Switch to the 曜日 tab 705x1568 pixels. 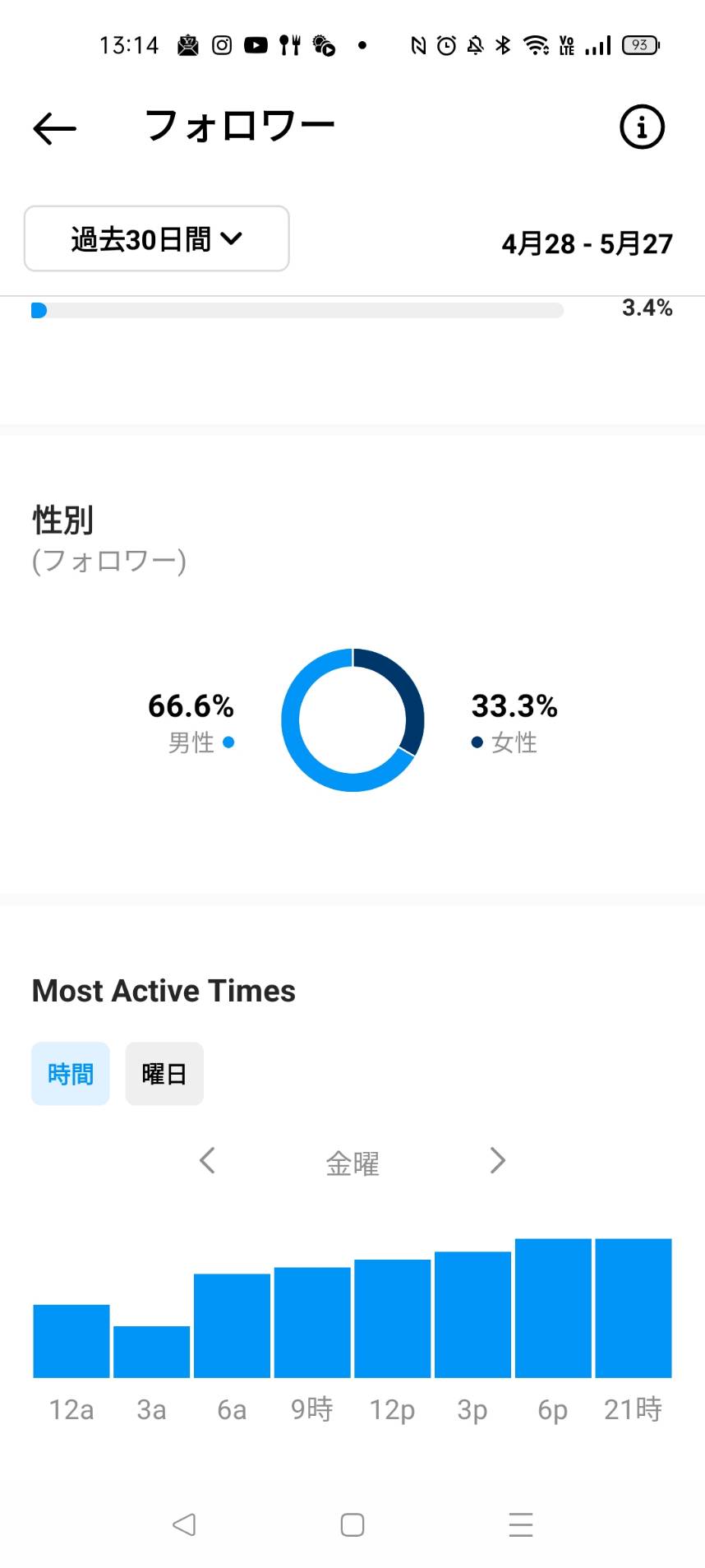(x=164, y=1074)
